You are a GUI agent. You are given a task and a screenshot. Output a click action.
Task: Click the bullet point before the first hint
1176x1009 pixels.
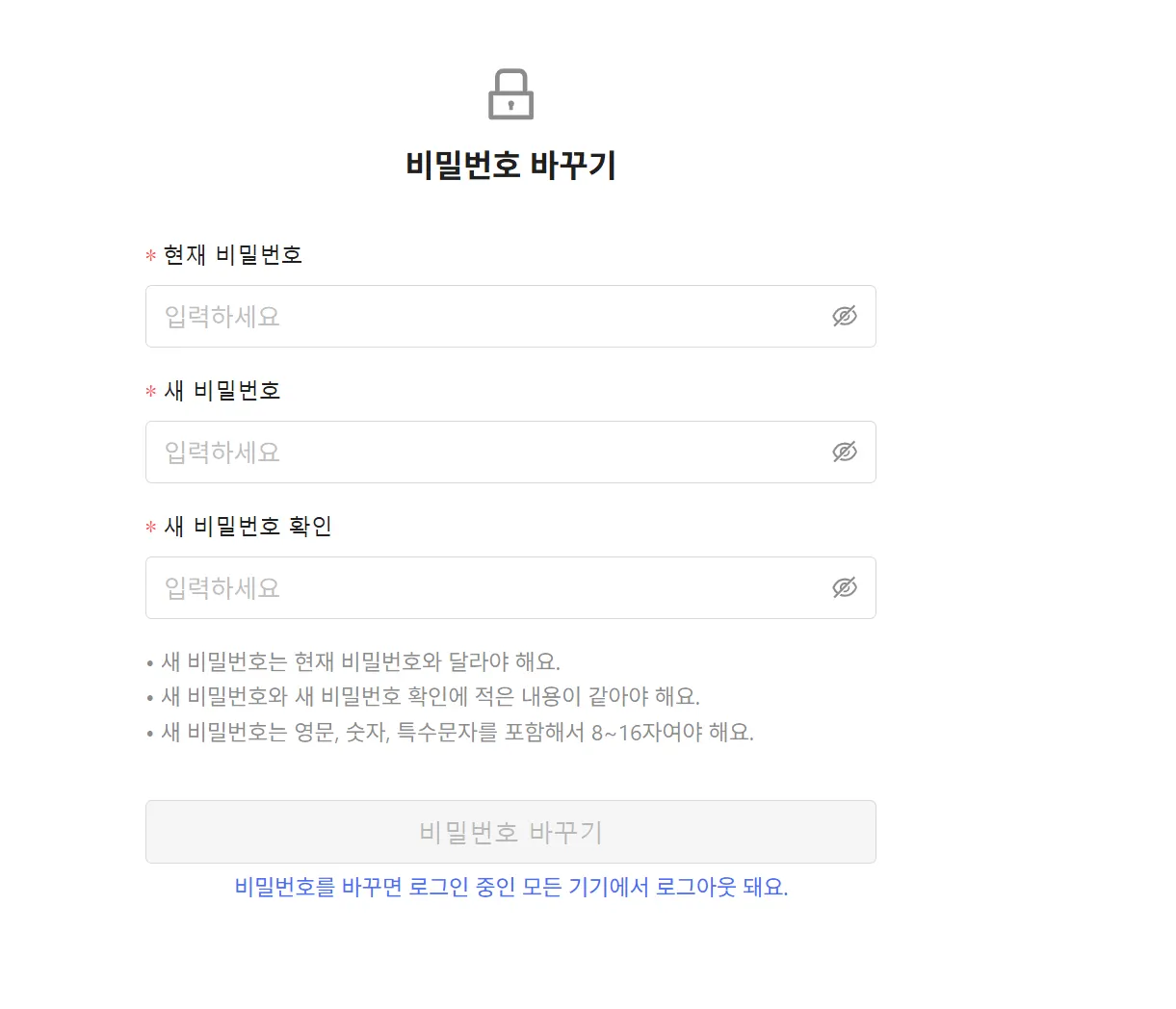pos(150,663)
